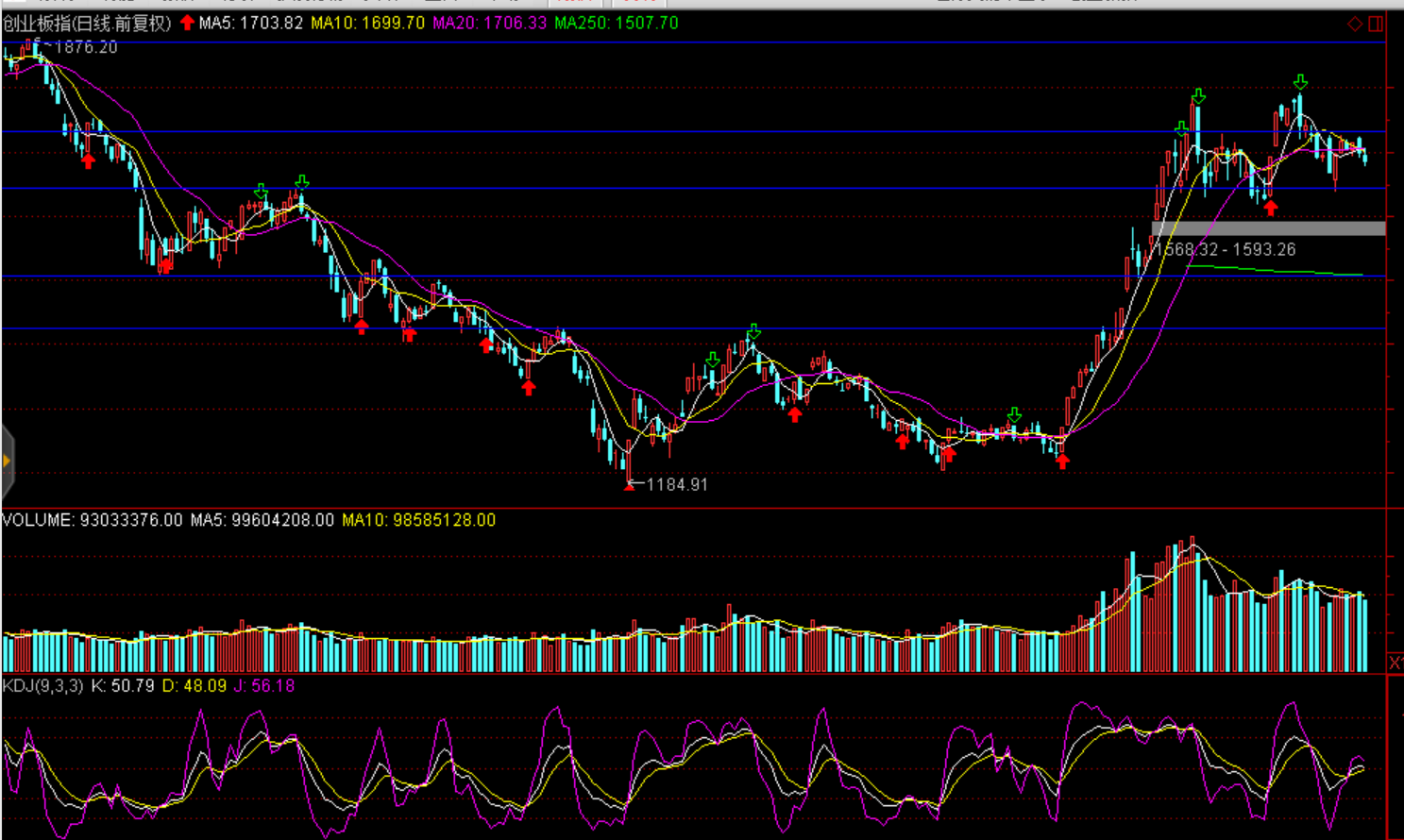
Task: Click the X1 button beside the volume panel
Action: (1396, 663)
